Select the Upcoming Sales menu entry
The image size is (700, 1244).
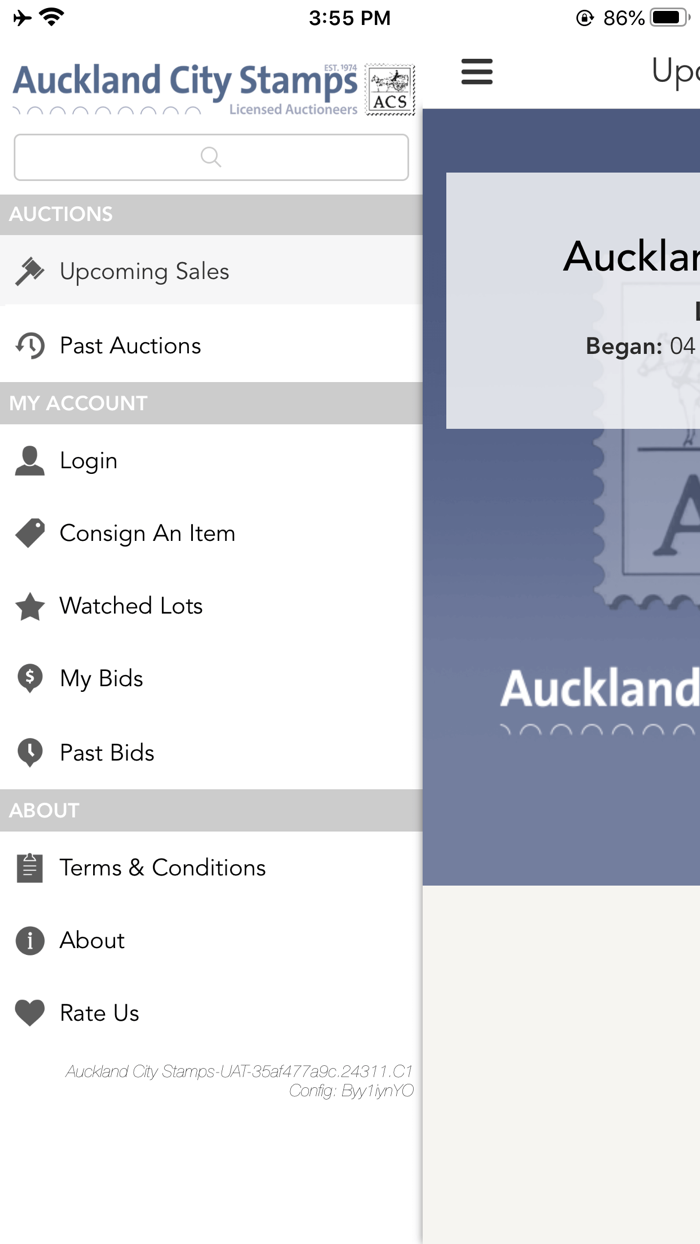coord(145,270)
